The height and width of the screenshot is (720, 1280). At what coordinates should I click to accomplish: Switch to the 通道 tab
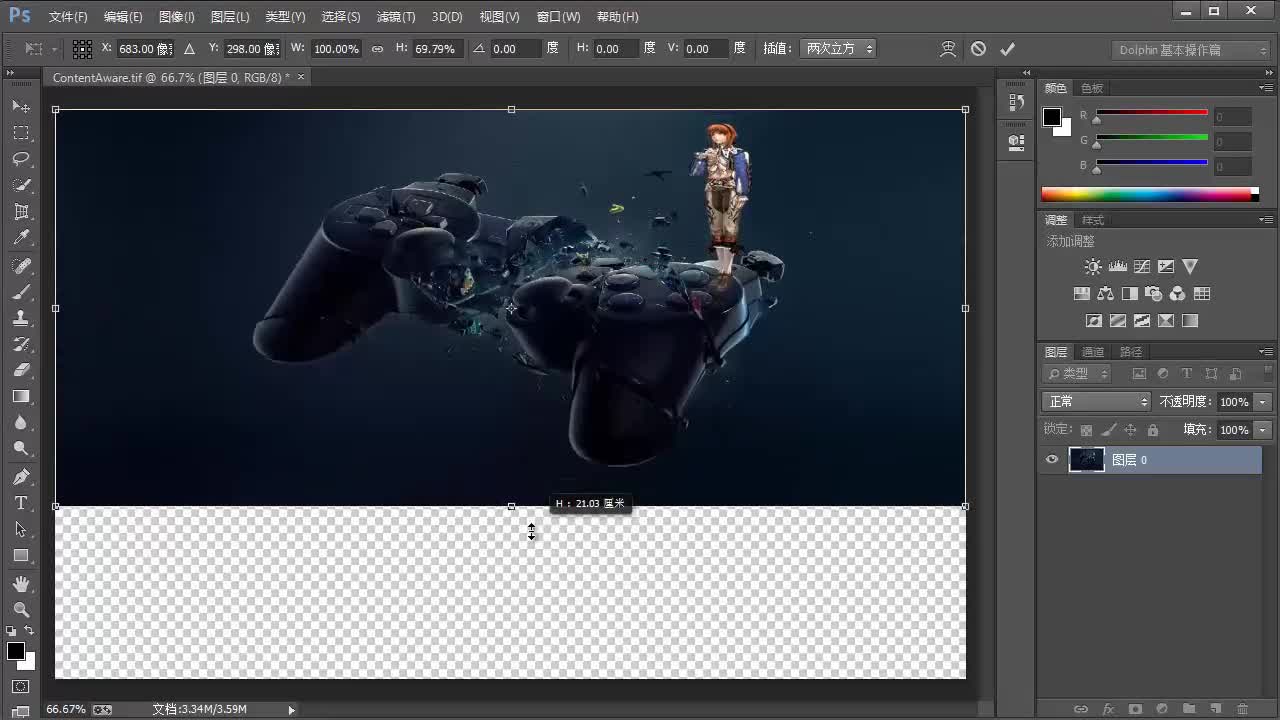point(1092,351)
